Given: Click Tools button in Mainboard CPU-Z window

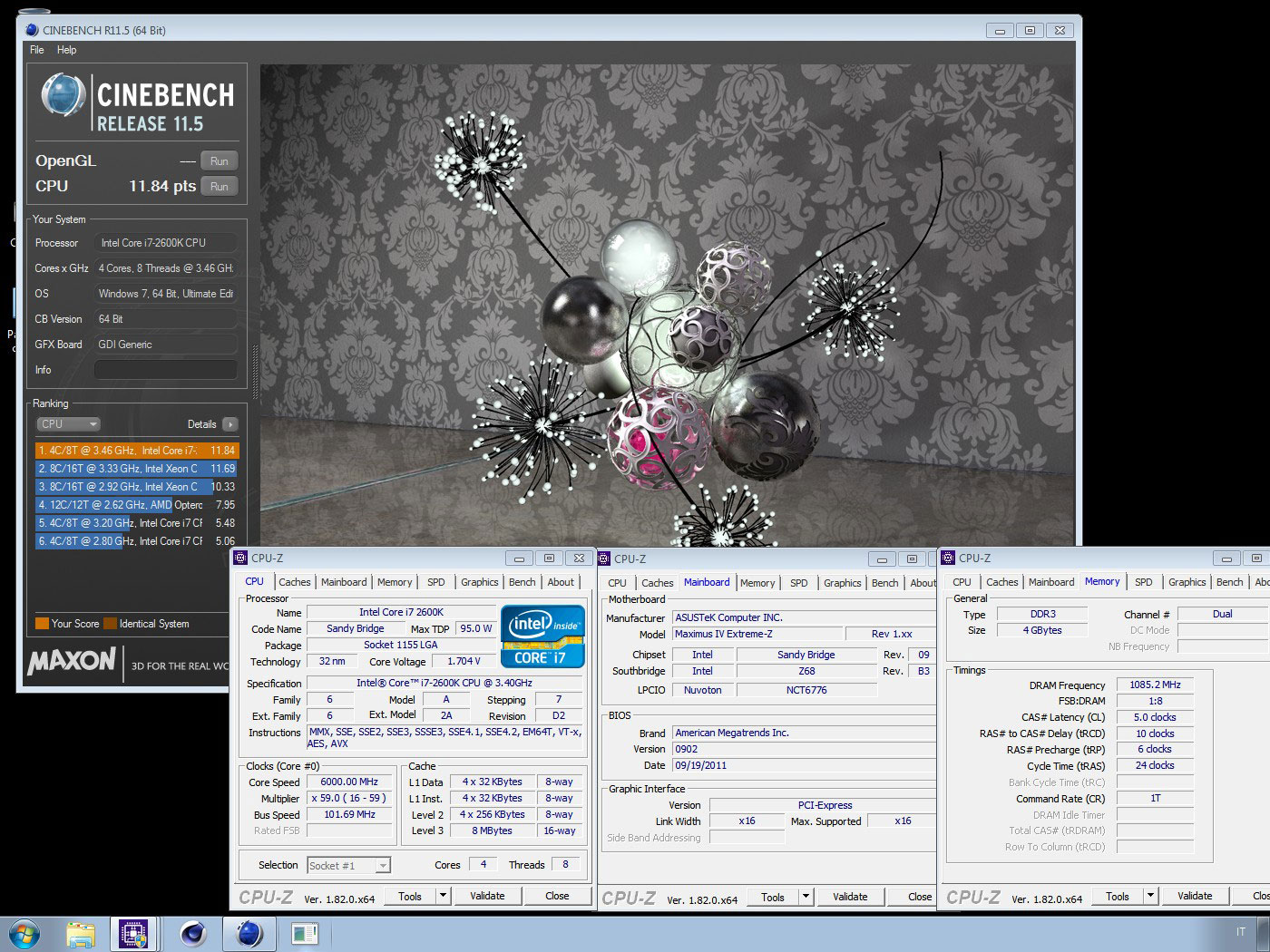Looking at the screenshot, I should (773, 897).
